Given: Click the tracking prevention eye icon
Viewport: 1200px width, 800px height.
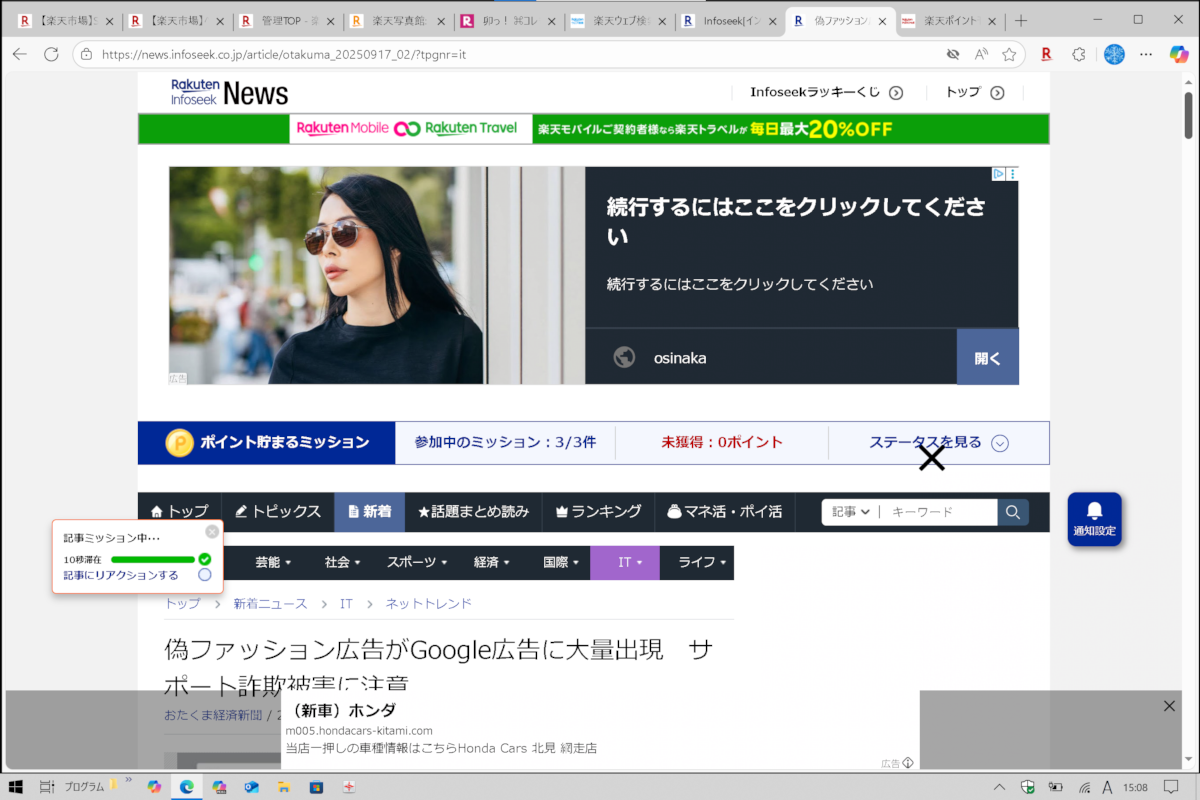Looking at the screenshot, I should 953,54.
